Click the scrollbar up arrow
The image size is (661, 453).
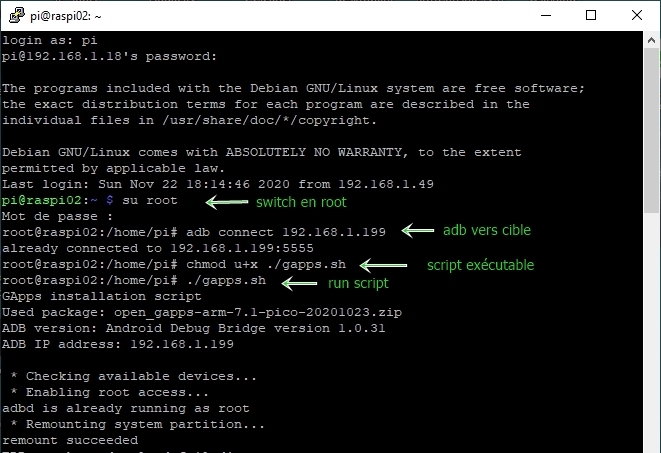[651, 40]
